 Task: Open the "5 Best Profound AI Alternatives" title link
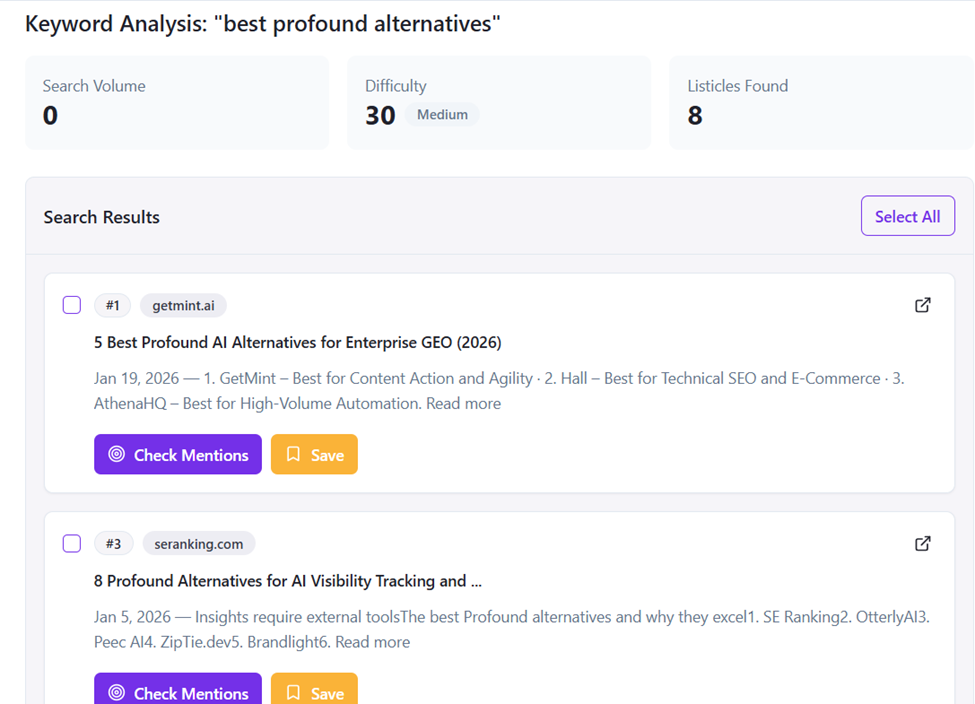(297, 342)
